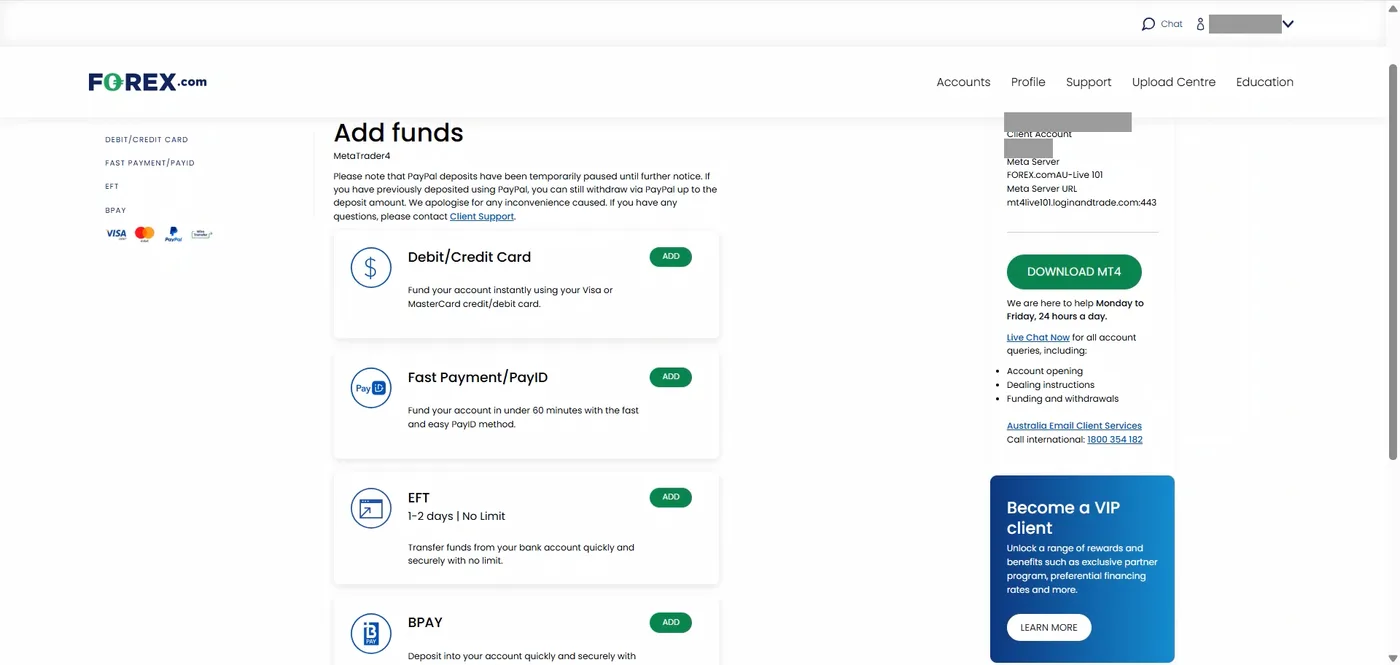
Task: Select the Account opening bullet item
Action: point(1045,371)
